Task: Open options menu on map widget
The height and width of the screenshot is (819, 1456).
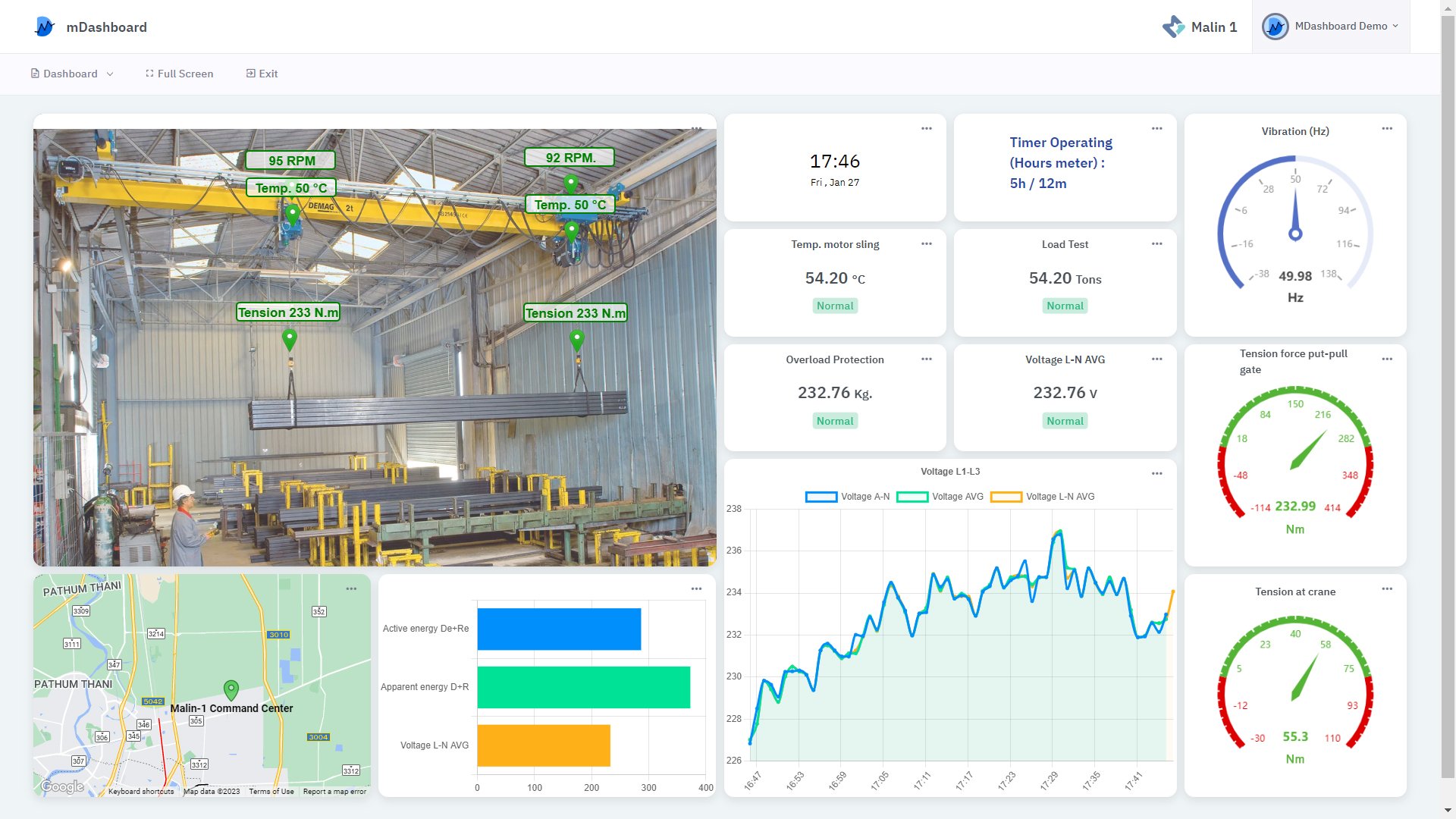Action: coord(351,589)
